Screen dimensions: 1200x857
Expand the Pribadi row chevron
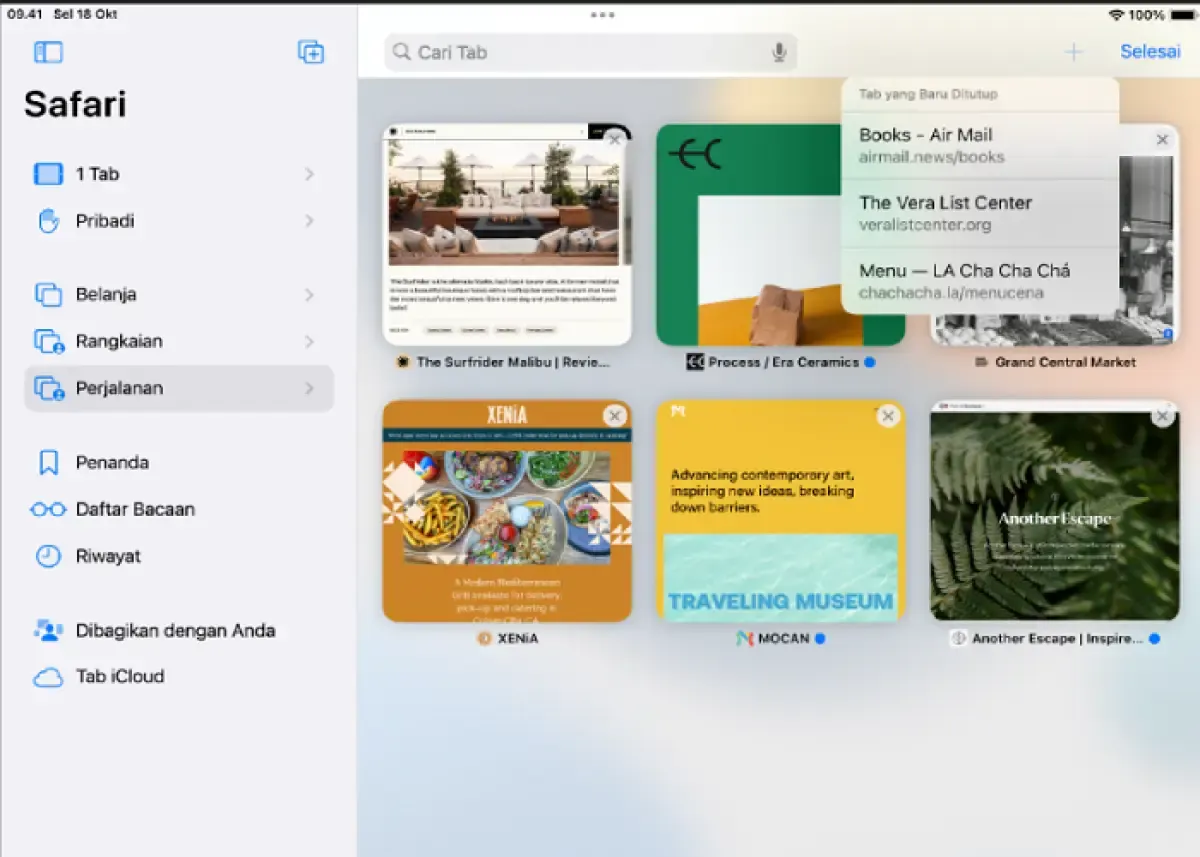click(x=309, y=221)
